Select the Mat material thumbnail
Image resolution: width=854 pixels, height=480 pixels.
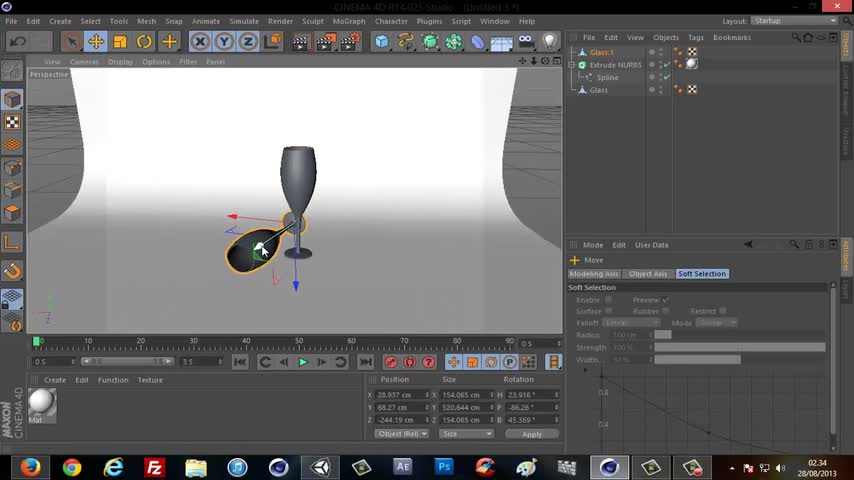[x=42, y=403]
